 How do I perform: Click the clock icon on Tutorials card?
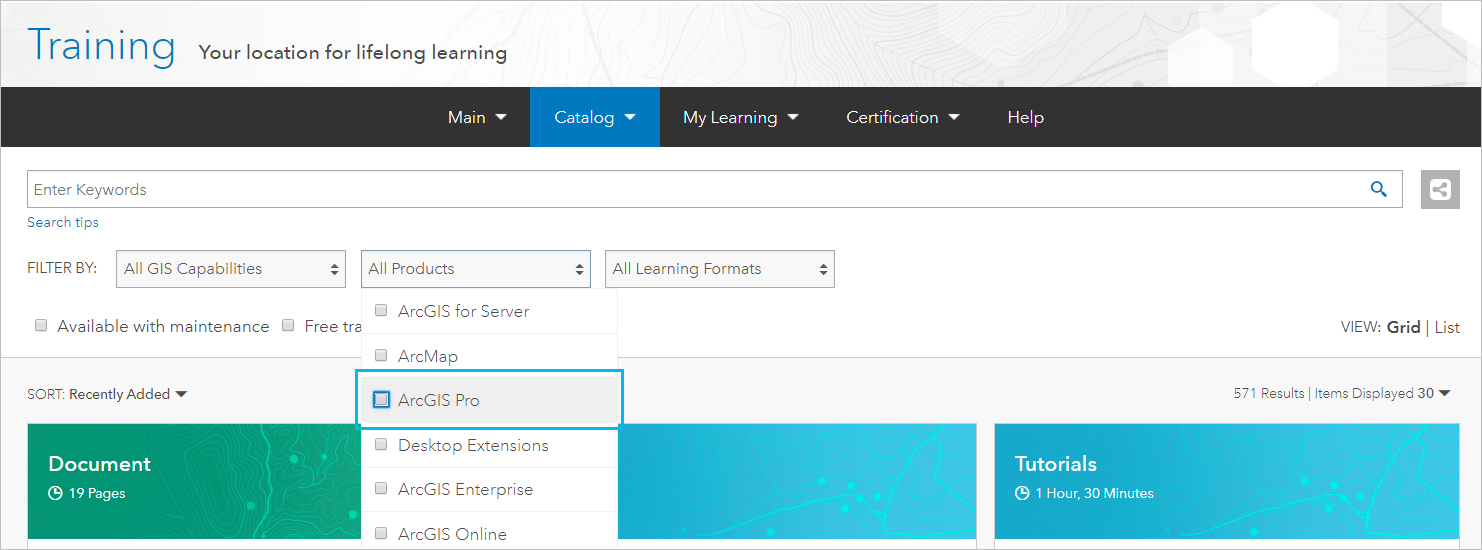point(1022,493)
